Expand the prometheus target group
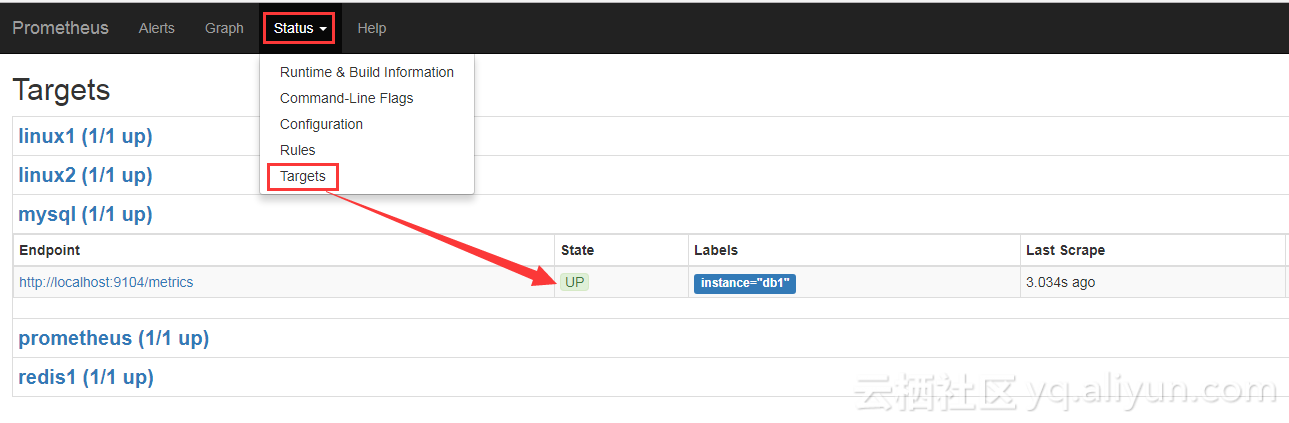Screen dimensions: 1289x423 [x=113, y=338]
